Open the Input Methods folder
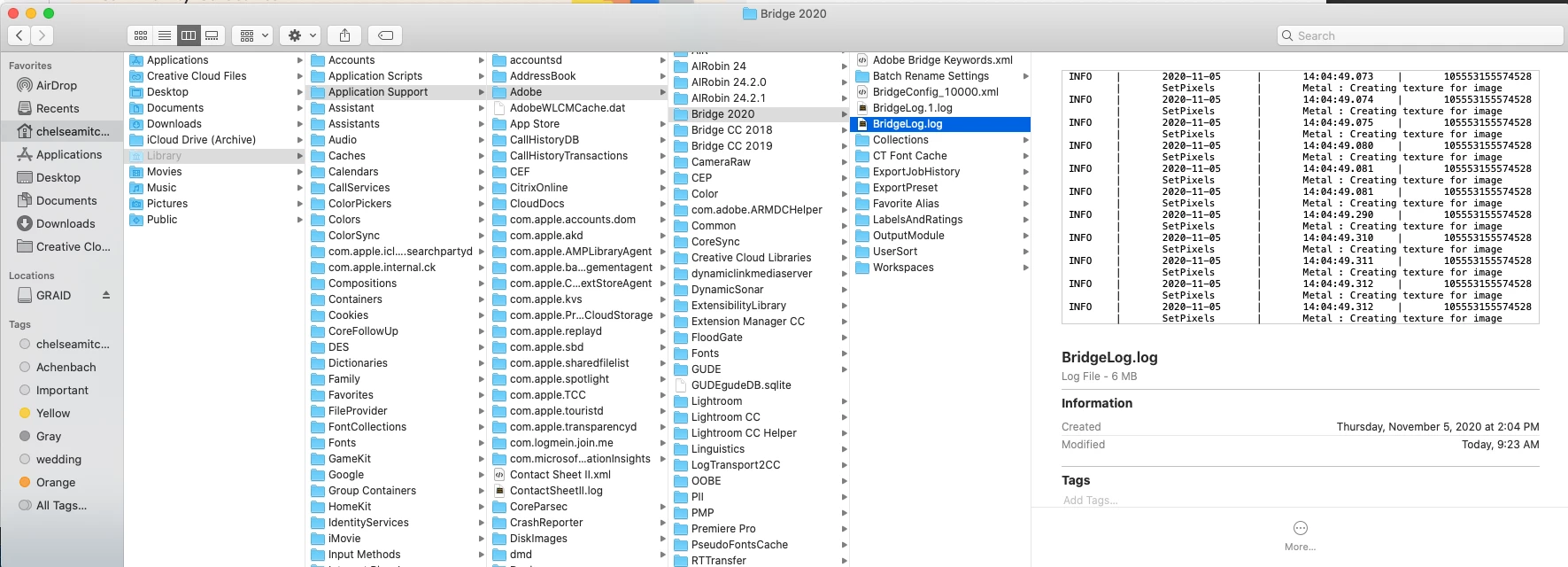 [398, 555]
